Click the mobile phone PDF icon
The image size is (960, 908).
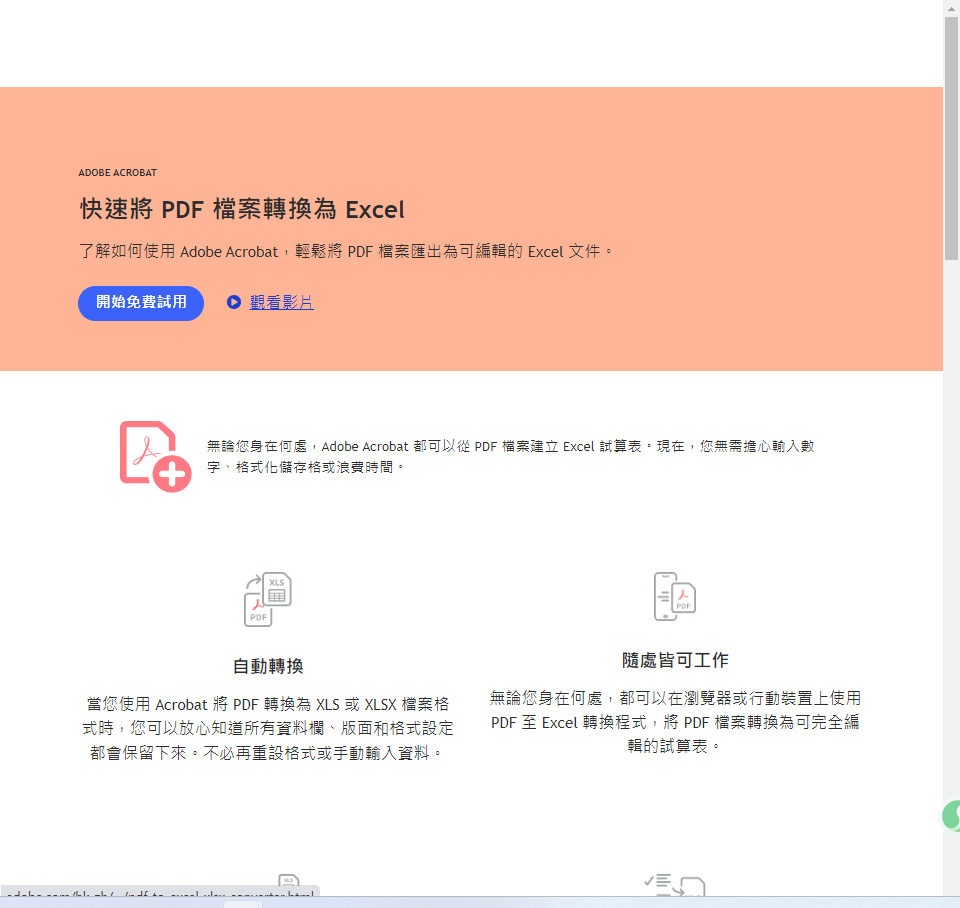pyautogui.click(x=675, y=596)
